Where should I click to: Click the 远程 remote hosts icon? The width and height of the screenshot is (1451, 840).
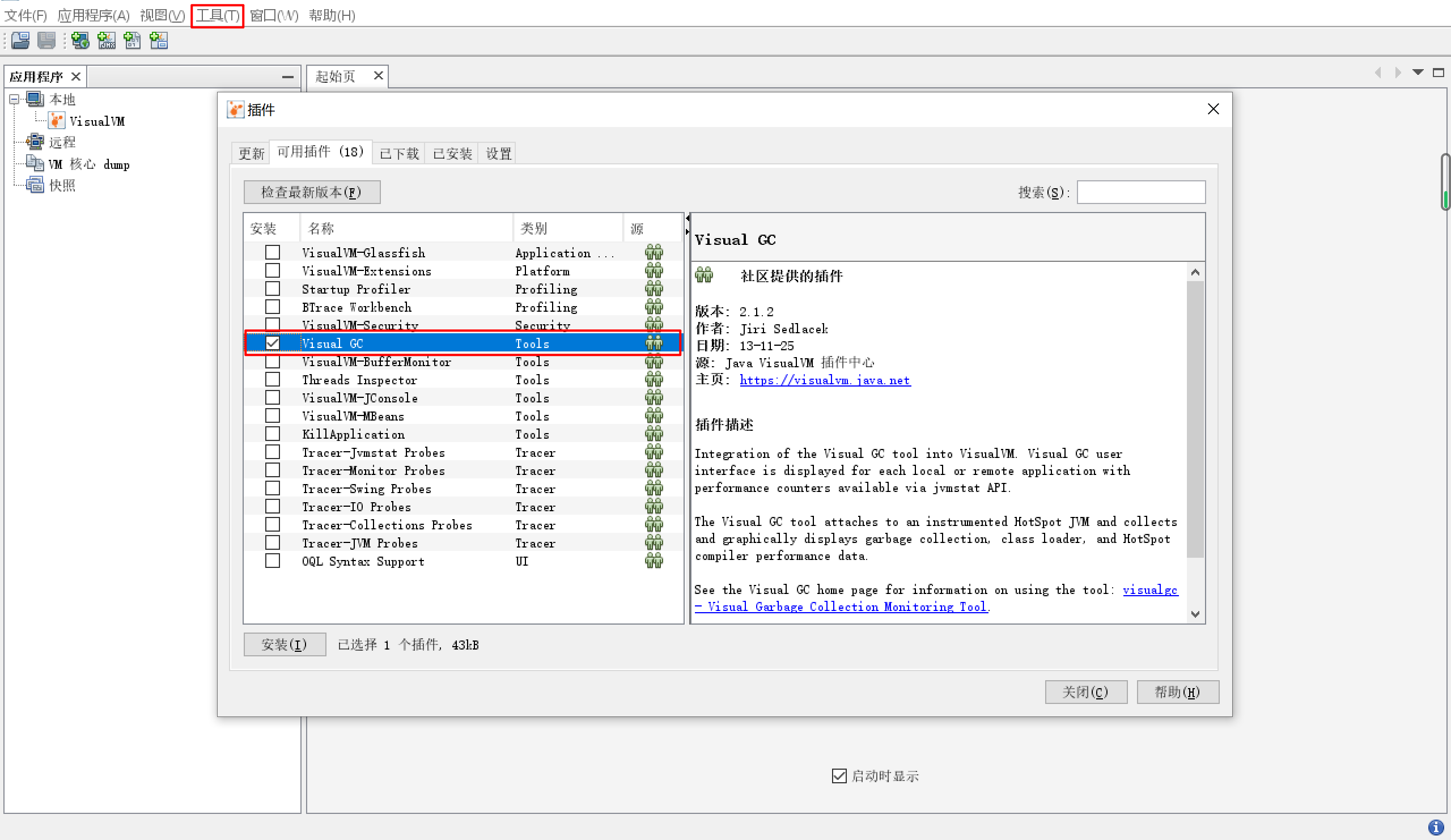pyautogui.click(x=35, y=141)
